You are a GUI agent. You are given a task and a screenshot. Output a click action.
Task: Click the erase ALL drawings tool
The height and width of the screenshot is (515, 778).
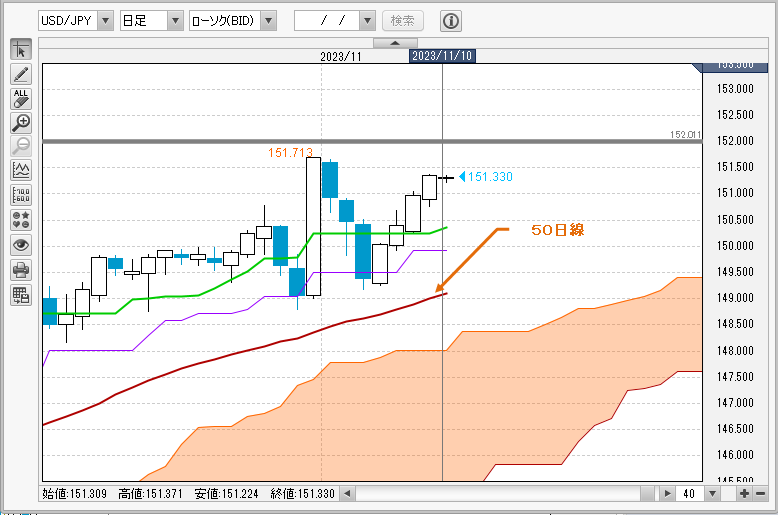click(21, 99)
